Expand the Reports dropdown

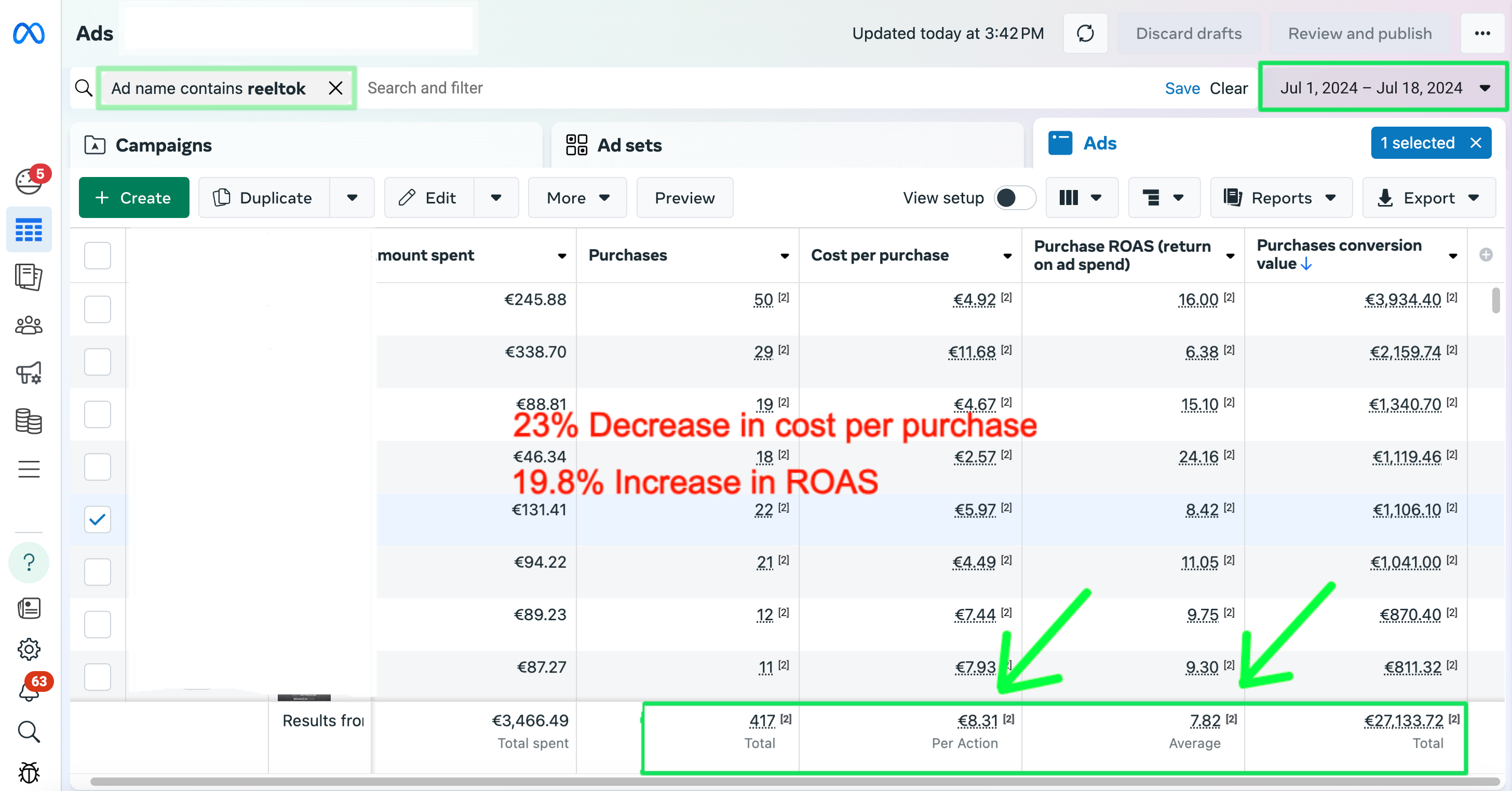coord(1281,198)
